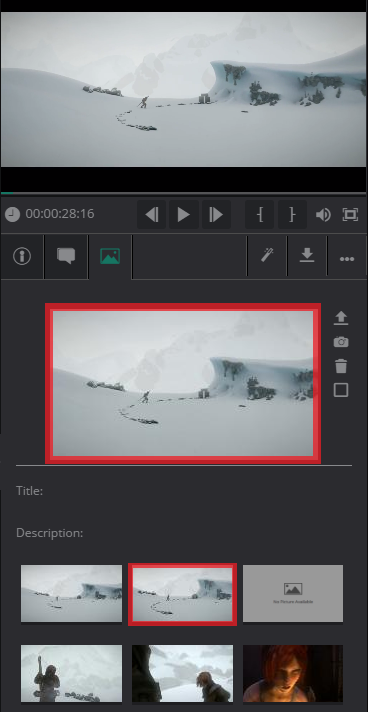
Task: Select the red-haired woman thumbnail
Action: pyautogui.click(x=293, y=673)
